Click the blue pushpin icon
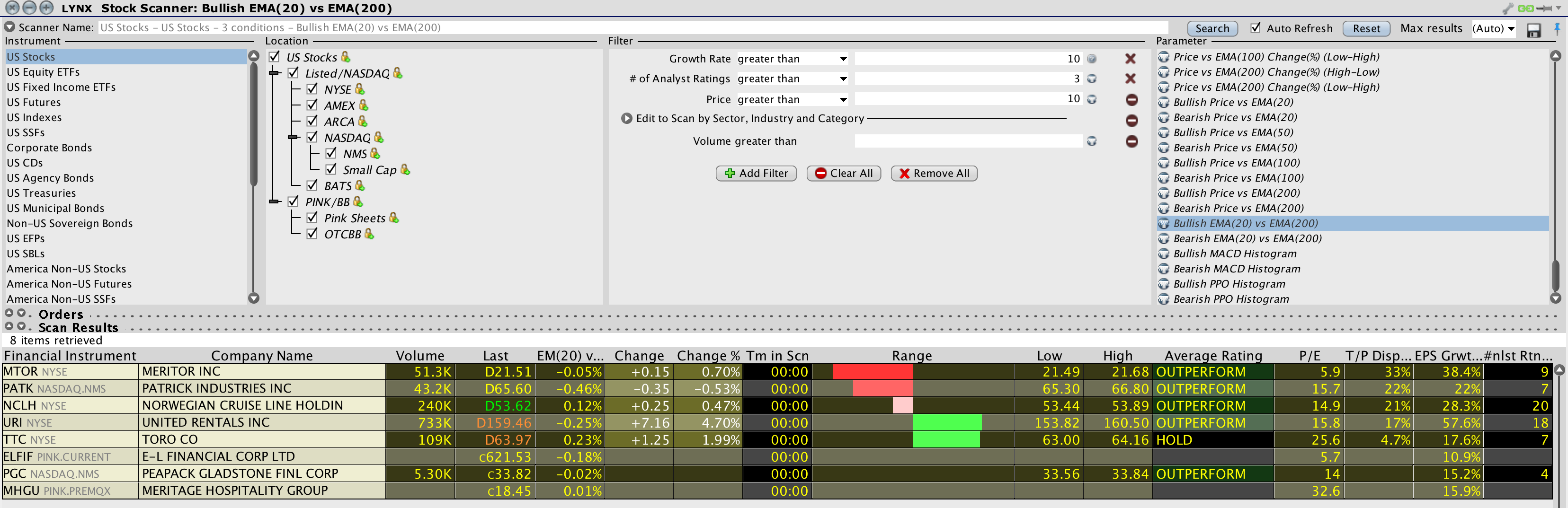Viewport: 1568px width, 508px height. click(x=1557, y=28)
